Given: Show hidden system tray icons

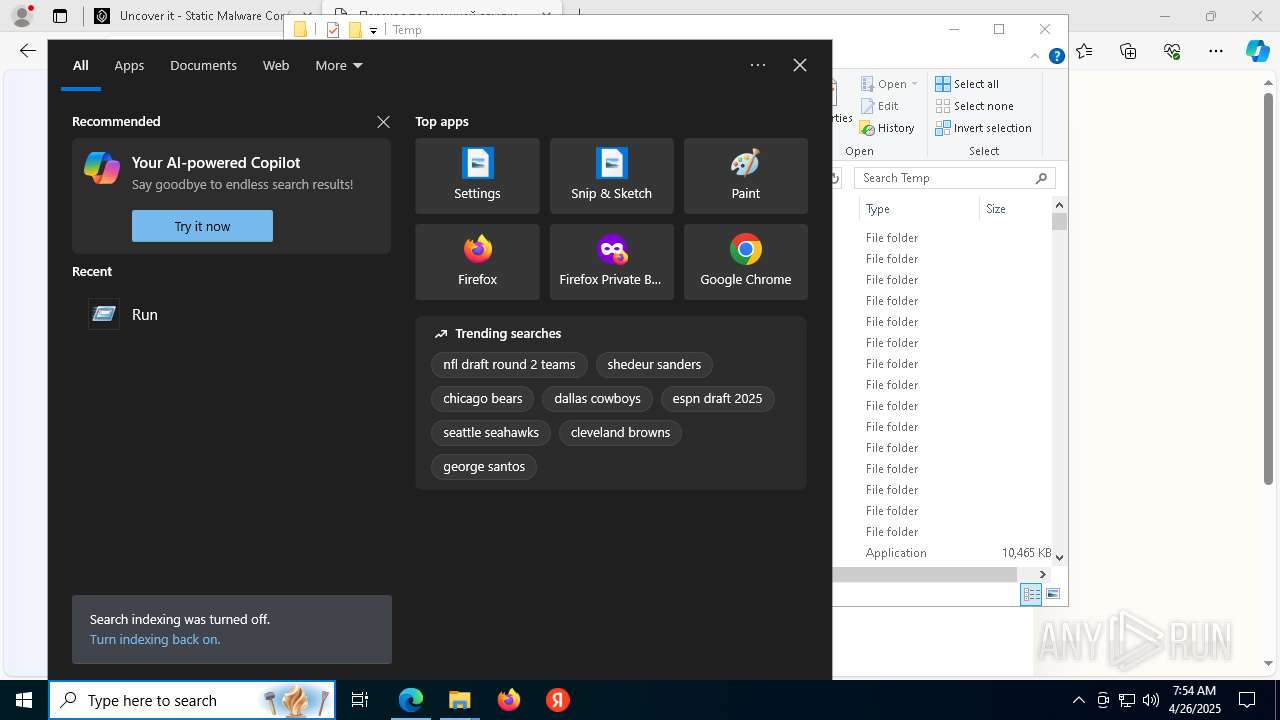Looking at the screenshot, I should pos(1078,700).
